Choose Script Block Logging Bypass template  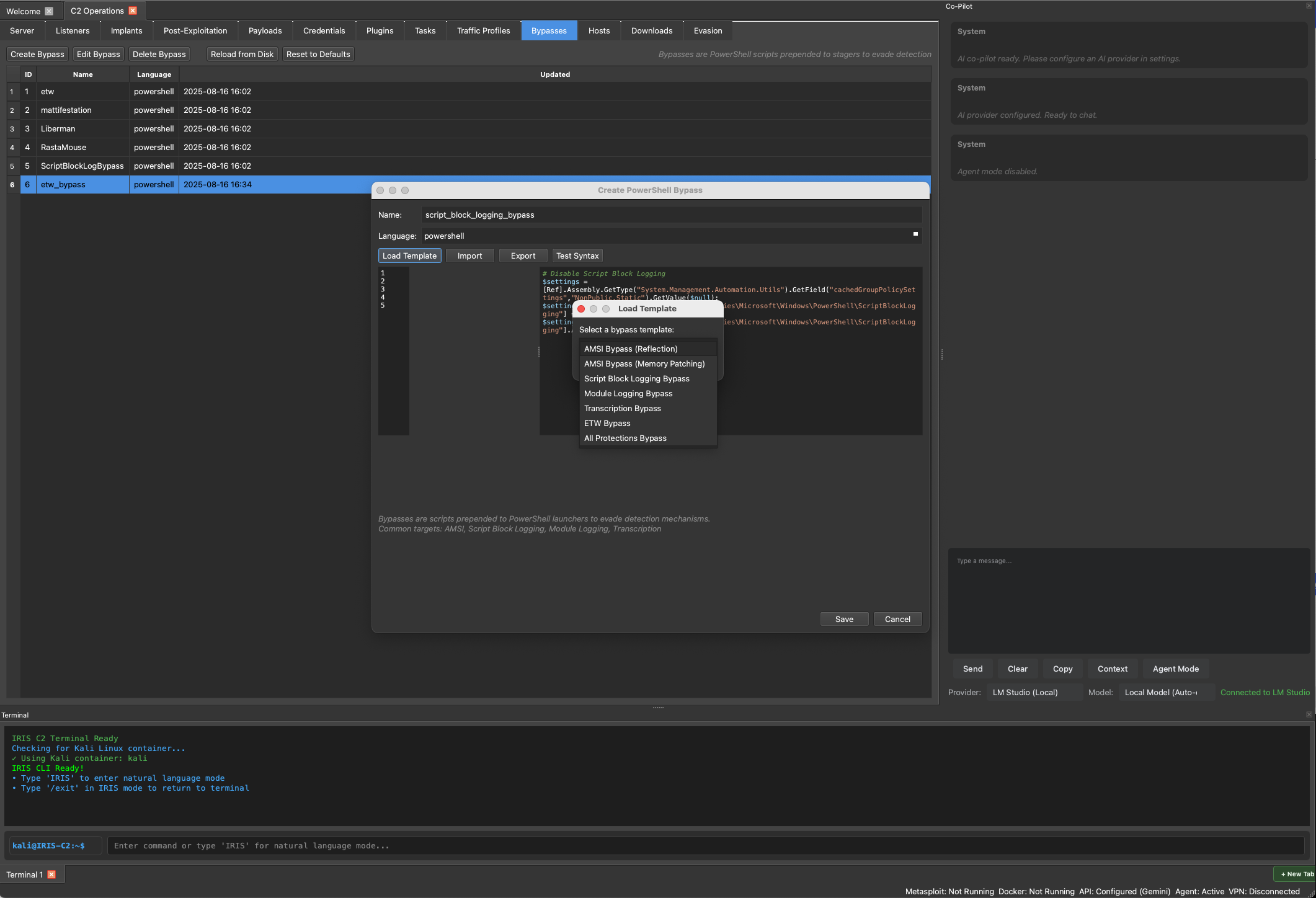[648, 378]
